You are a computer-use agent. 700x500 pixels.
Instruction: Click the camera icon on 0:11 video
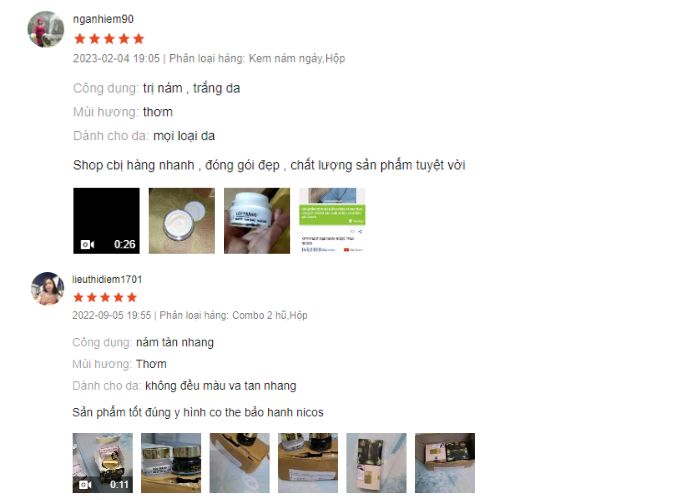click(x=85, y=484)
